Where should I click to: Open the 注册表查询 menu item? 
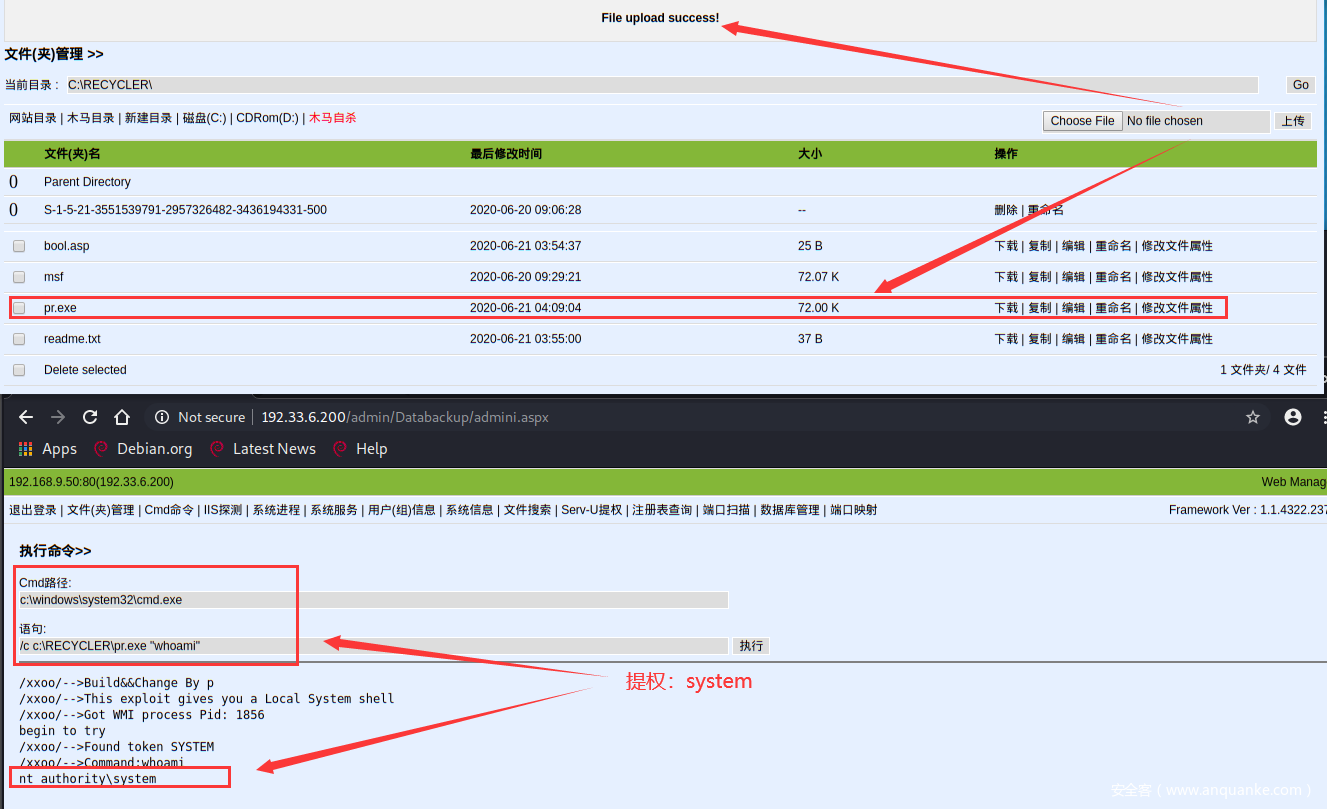coord(662,510)
